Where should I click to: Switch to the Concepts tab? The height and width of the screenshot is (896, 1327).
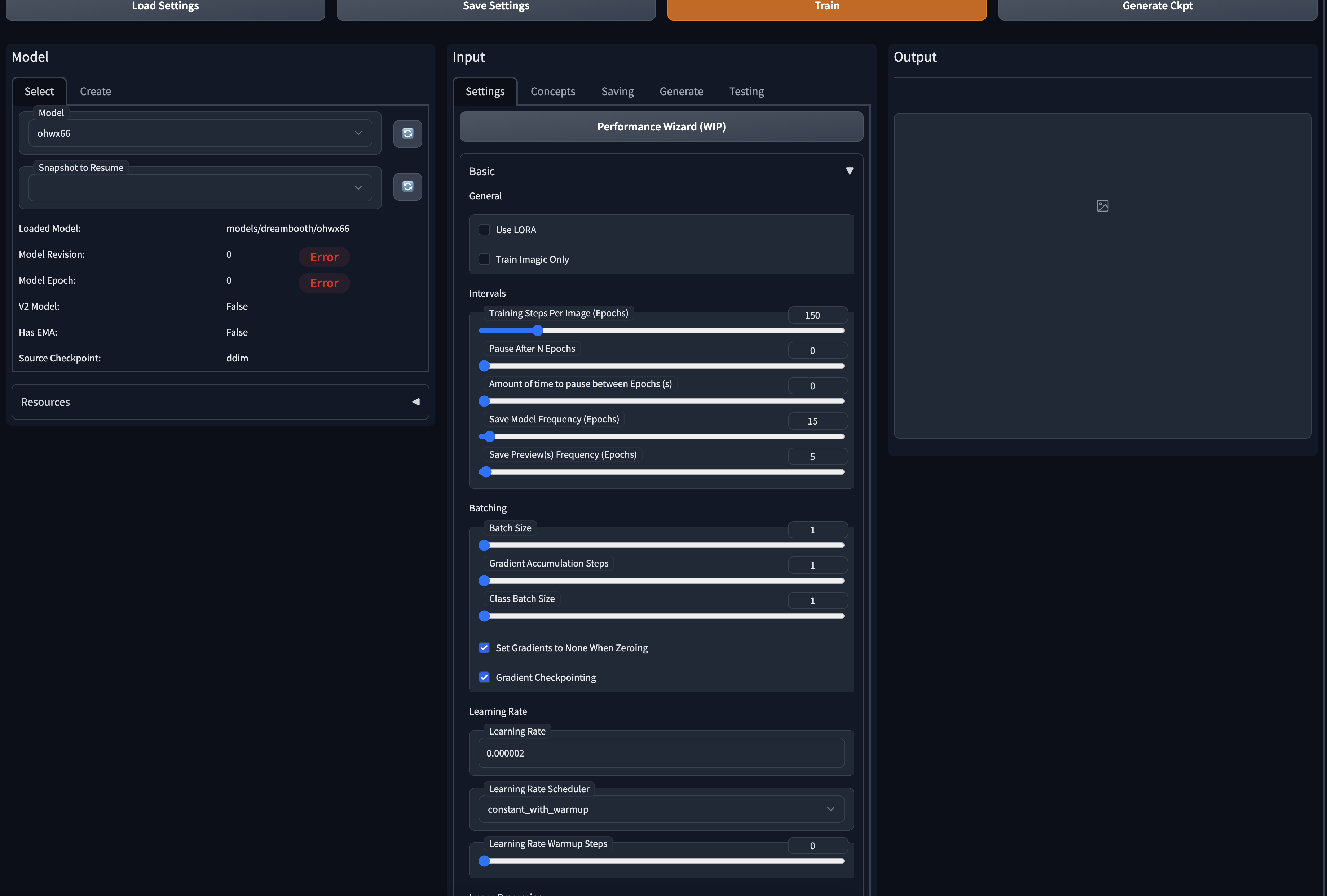(x=552, y=91)
